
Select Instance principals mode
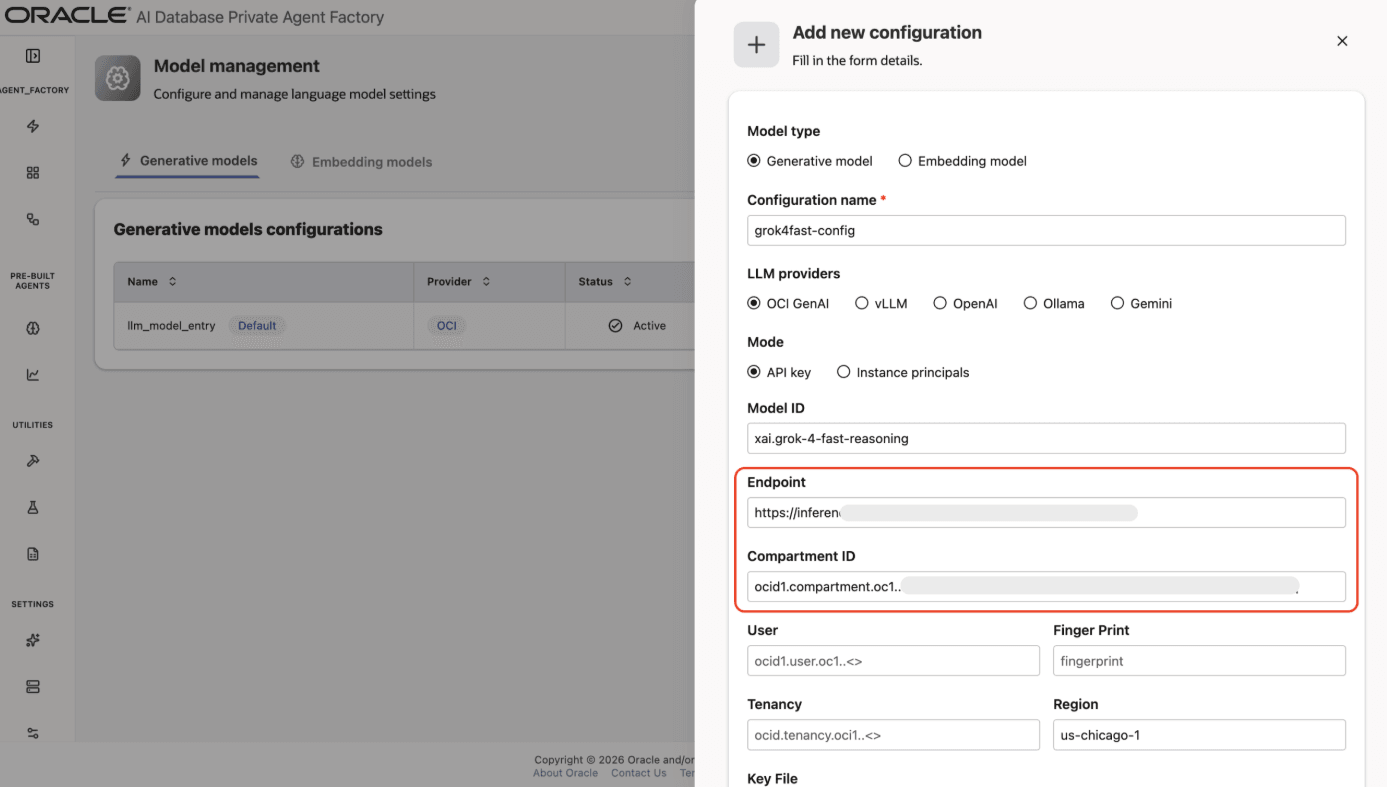tap(844, 372)
